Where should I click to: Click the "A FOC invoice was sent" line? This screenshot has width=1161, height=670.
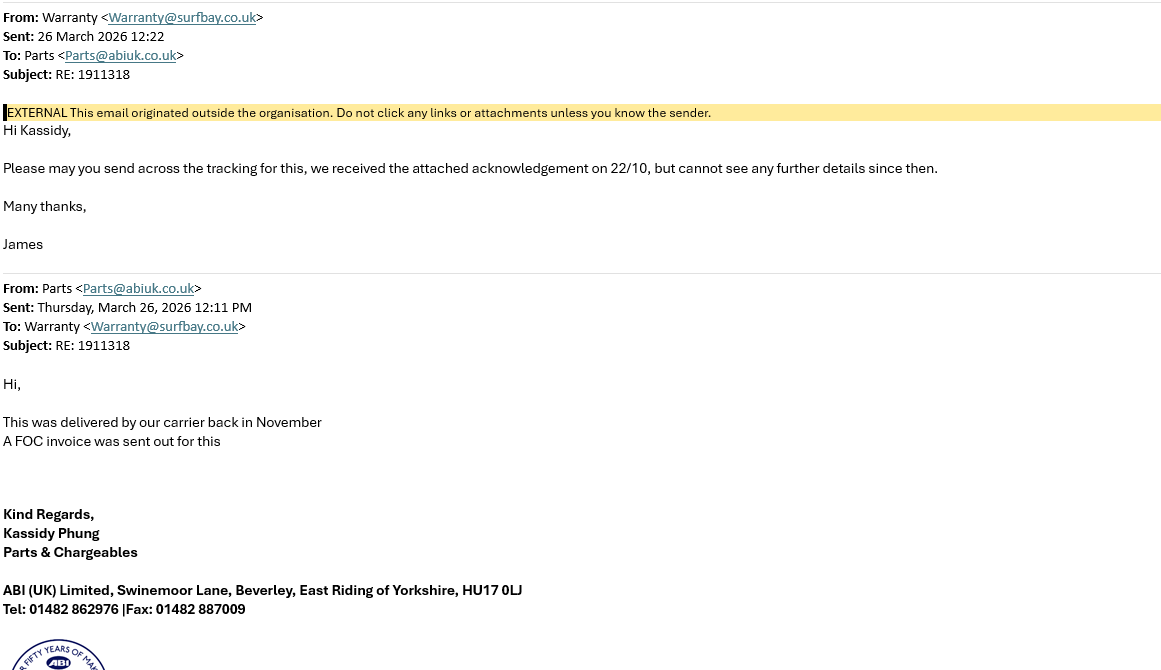(112, 442)
